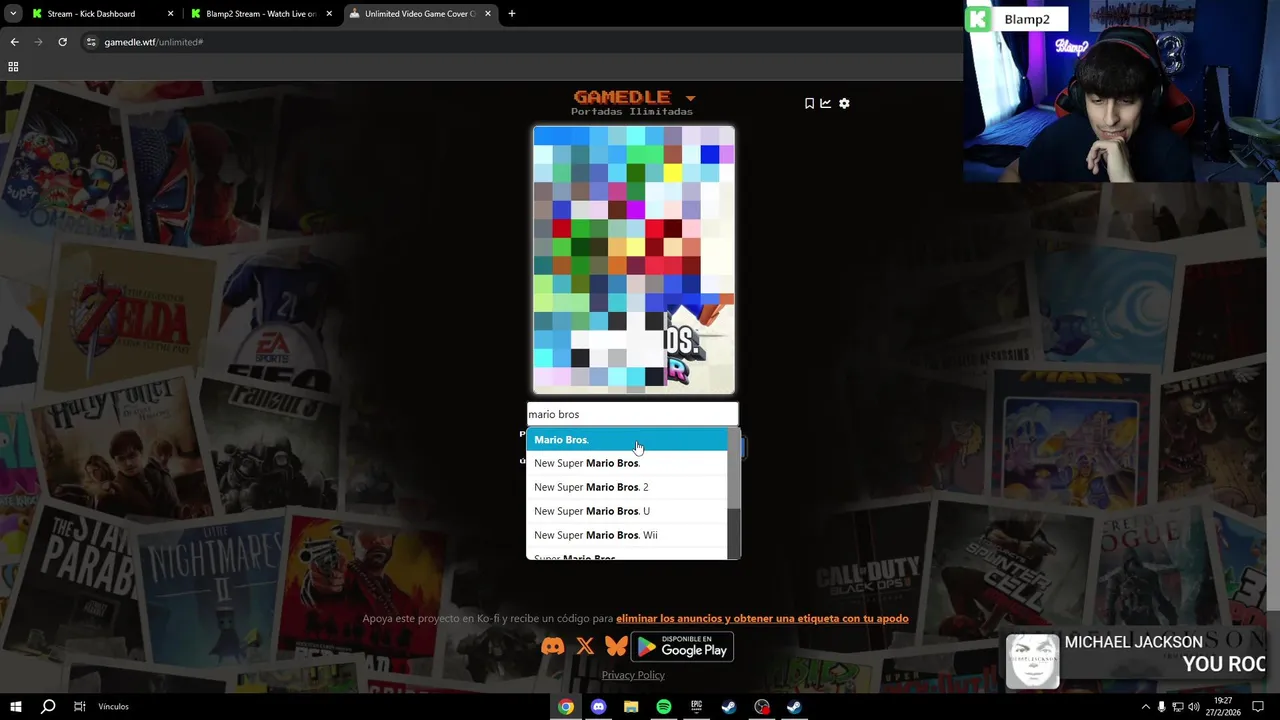This screenshot has width=1280, height=720.
Task: Click the gamedle.wtf/unlimited address bar
Action: (520, 42)
